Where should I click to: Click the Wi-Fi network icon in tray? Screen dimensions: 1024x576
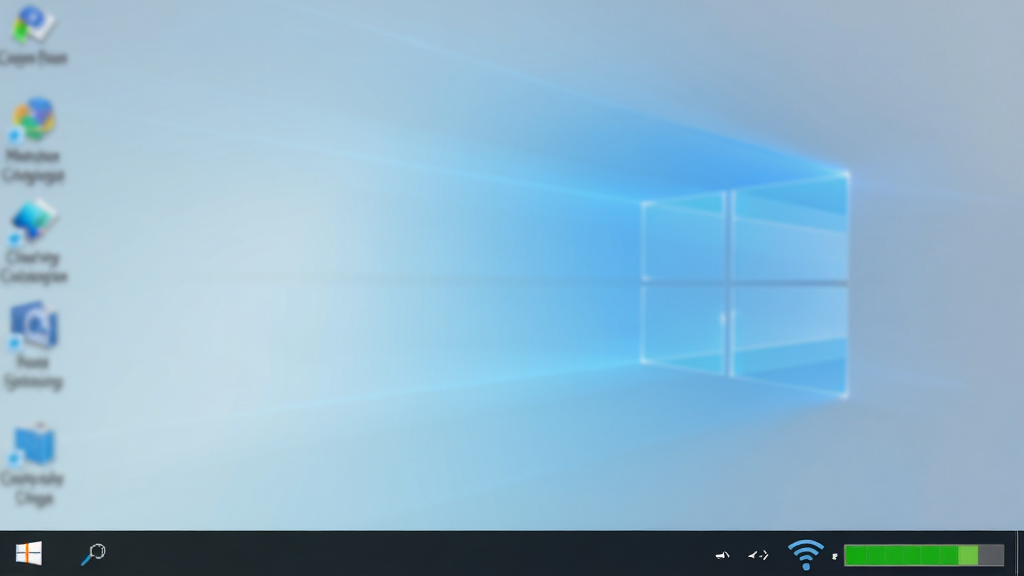(x=806, y=554)
